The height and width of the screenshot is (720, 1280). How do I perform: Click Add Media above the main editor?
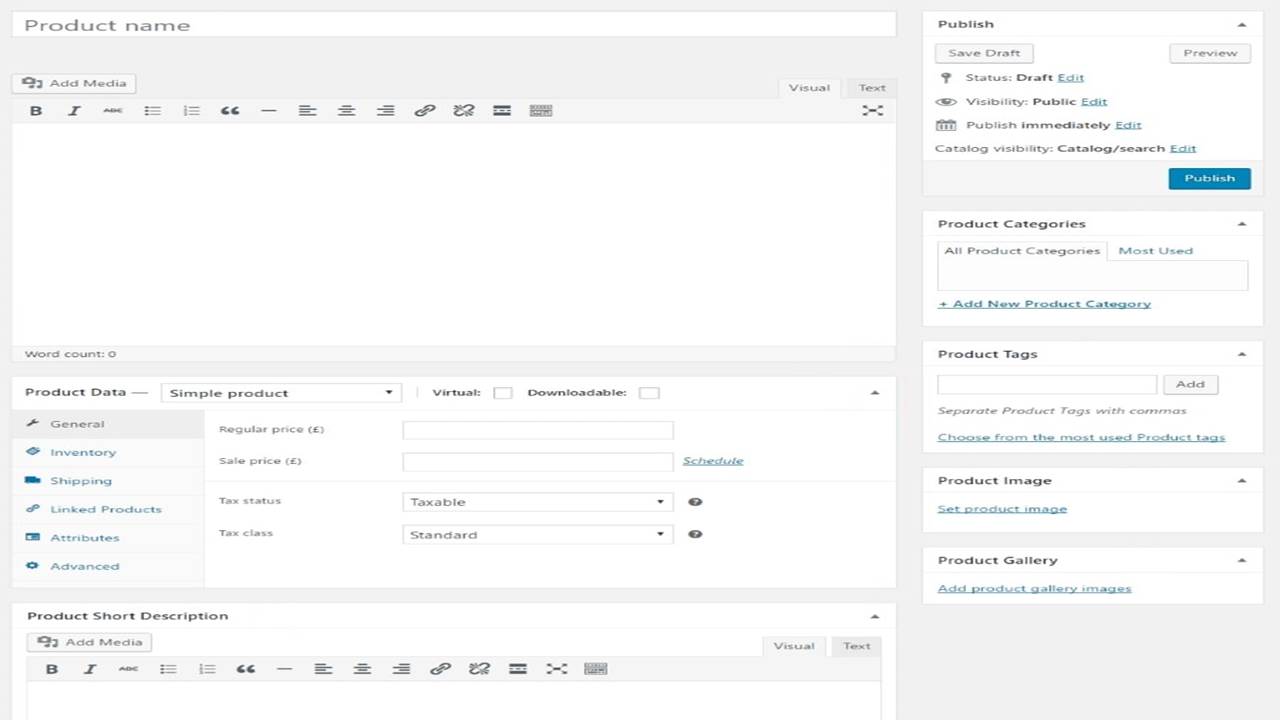click(x=74, y=83)
